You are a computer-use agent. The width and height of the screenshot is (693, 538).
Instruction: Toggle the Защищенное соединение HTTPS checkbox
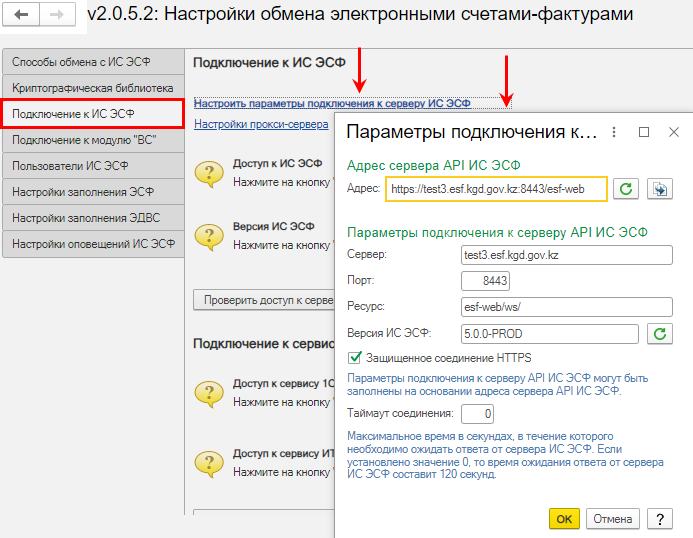point(354,358)
